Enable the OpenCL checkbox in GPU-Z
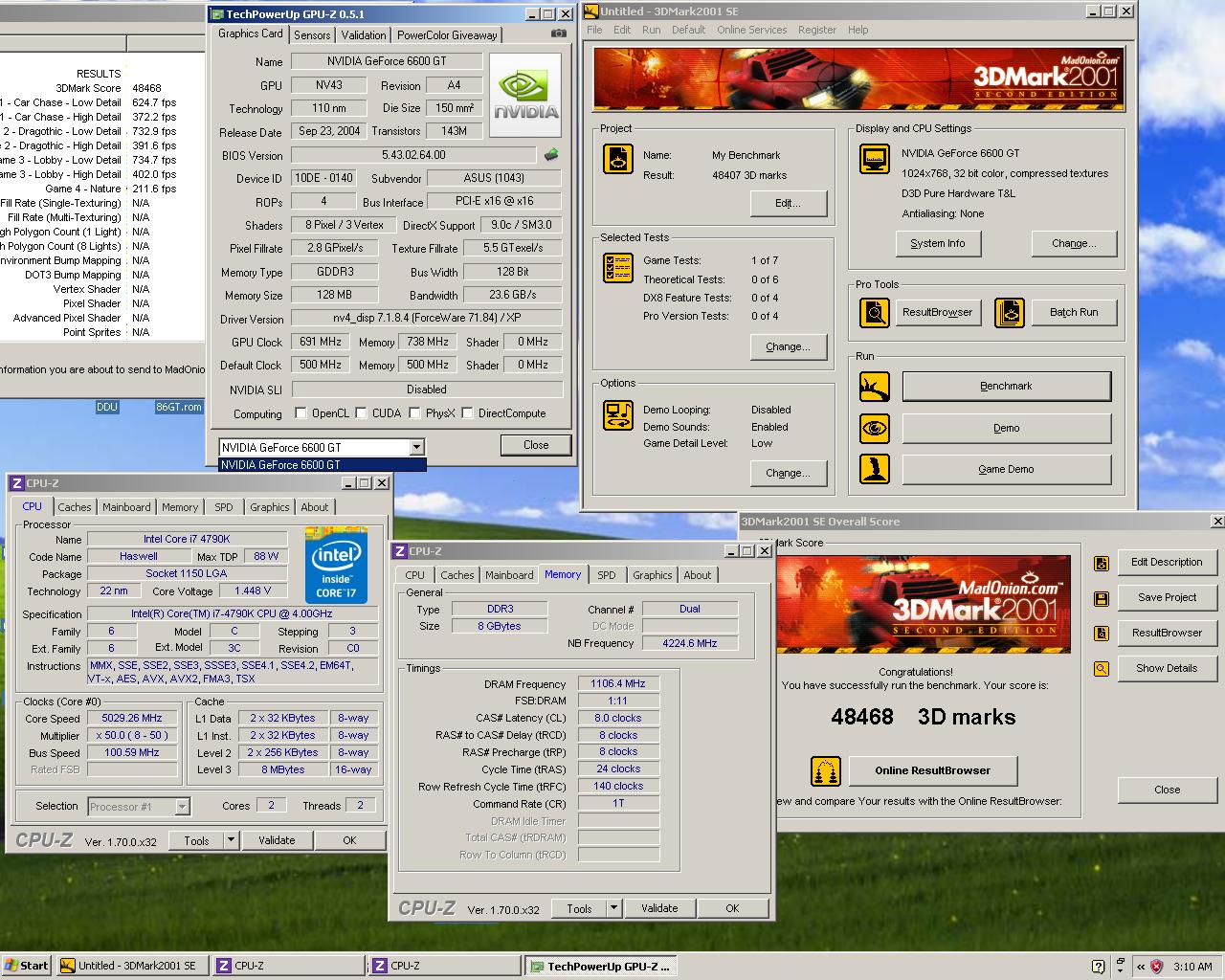This screenshot has width=1225, height=980. point(301,413)
